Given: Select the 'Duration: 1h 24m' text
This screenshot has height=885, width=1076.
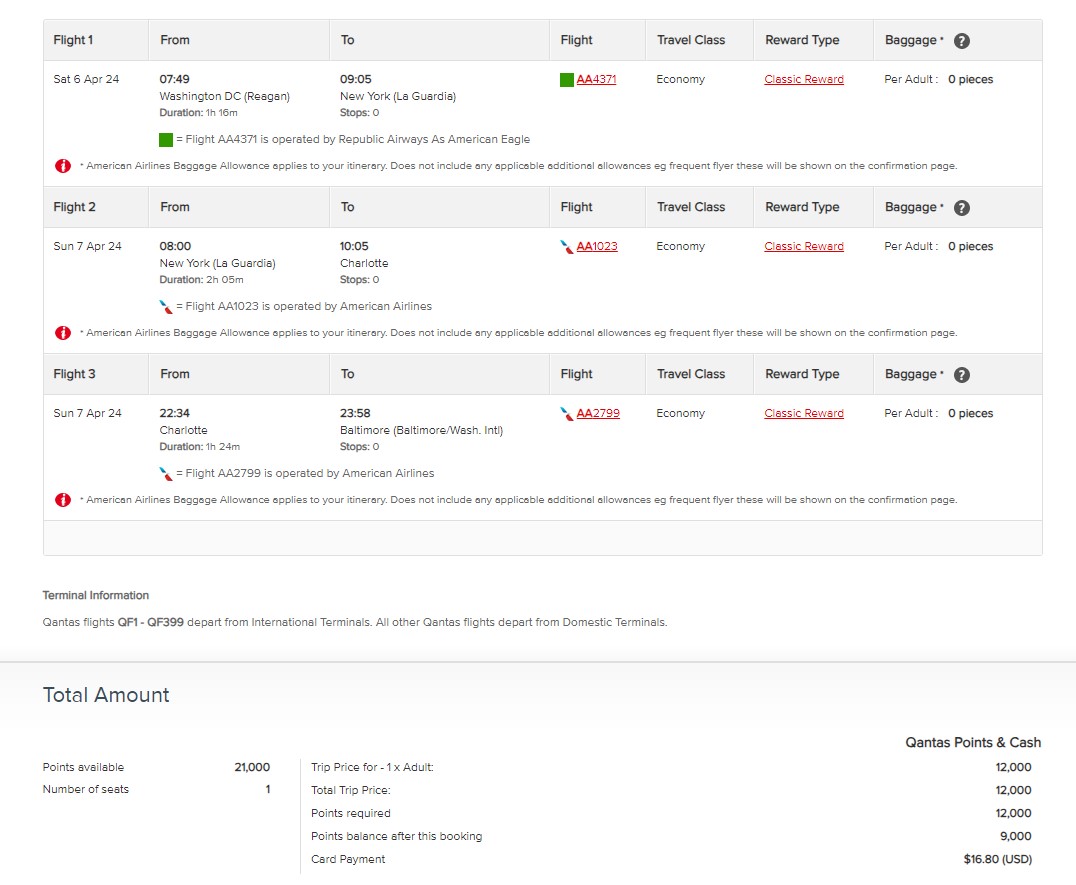Looking at the screenshot, I should (x=200, y=447).
